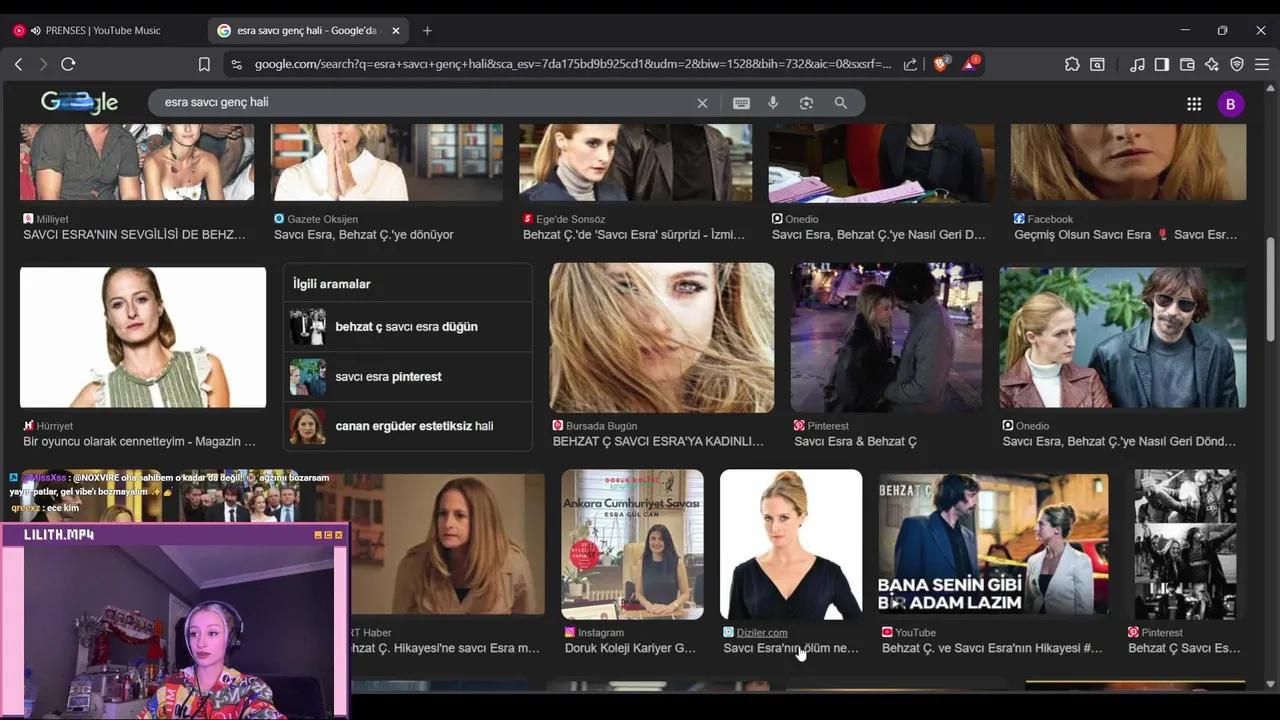The image size is (1280, 720).
Task: Open Pinterest Savcı Esra & Behzat Ç thumbnail
Action: coord(887,338)
